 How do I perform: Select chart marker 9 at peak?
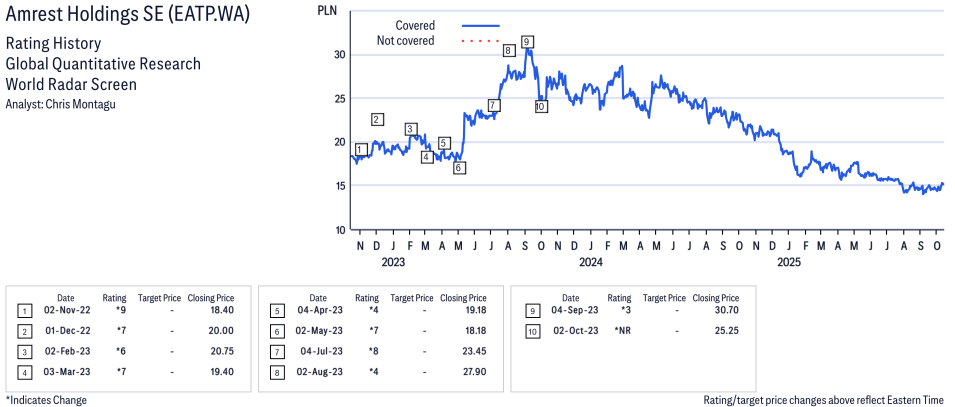526,41
